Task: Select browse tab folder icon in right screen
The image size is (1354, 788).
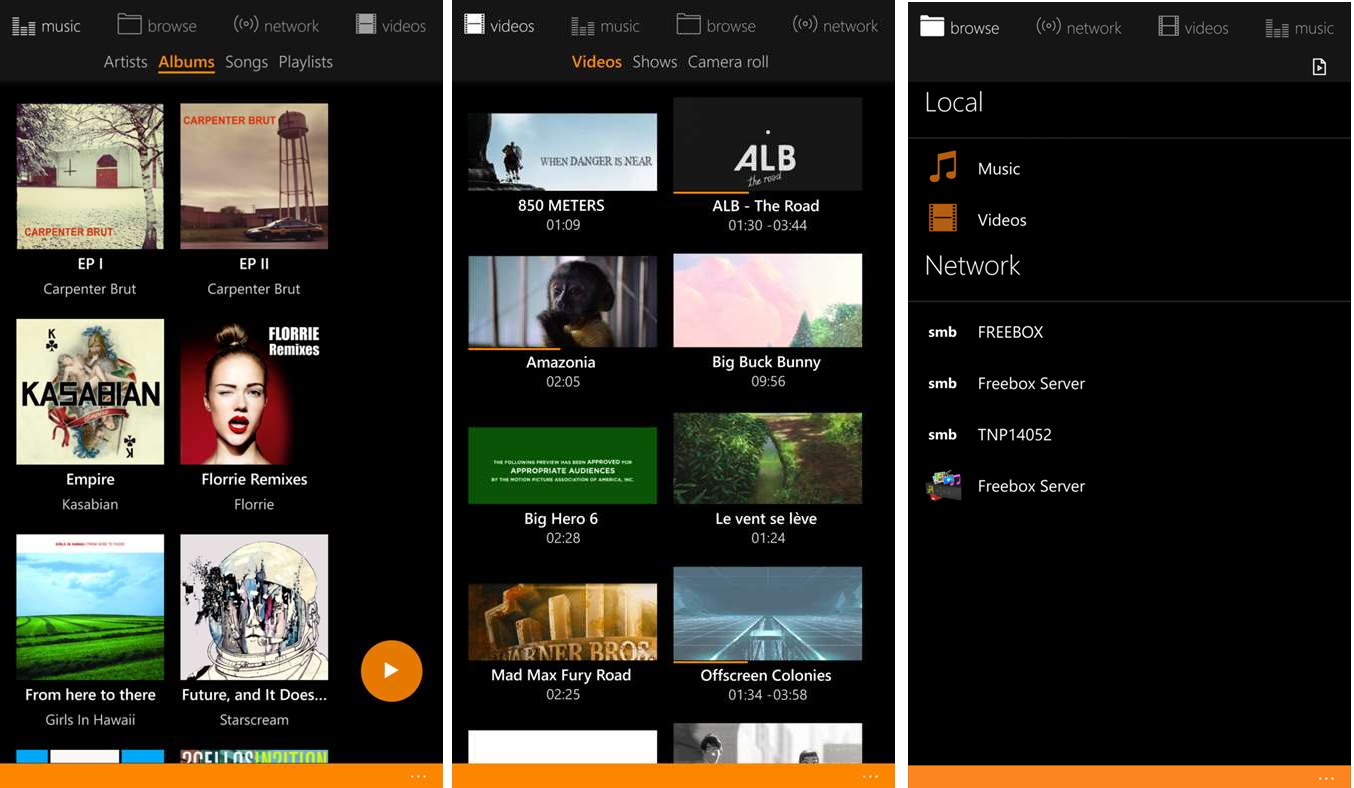Action: click(x=932, y=26)
